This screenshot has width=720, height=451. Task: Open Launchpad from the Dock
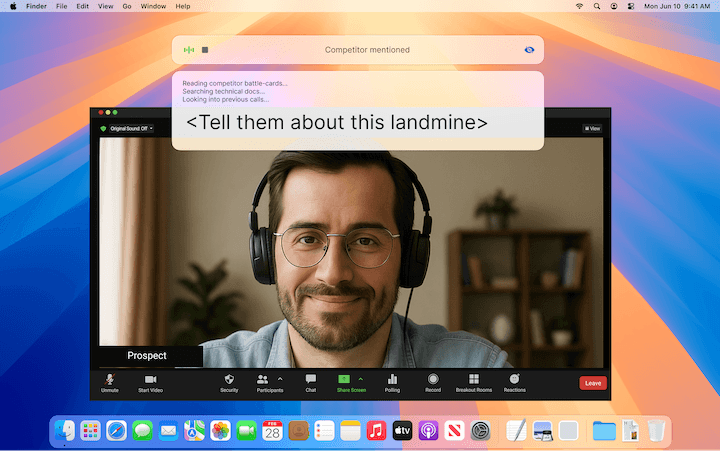coord(90,431)
